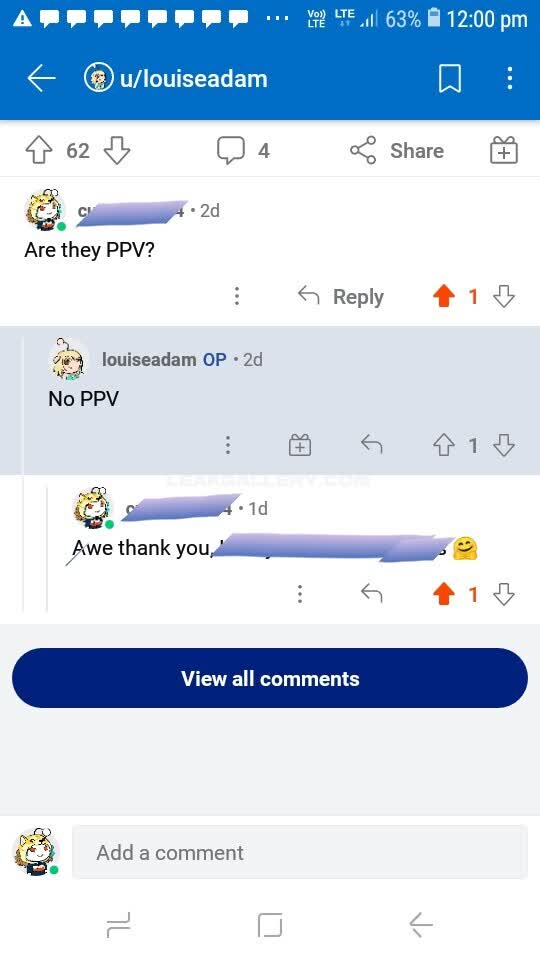This screenshot has width=540, height=960.
Task: Award the 'No PPV' comment
Action: point(300,445)
